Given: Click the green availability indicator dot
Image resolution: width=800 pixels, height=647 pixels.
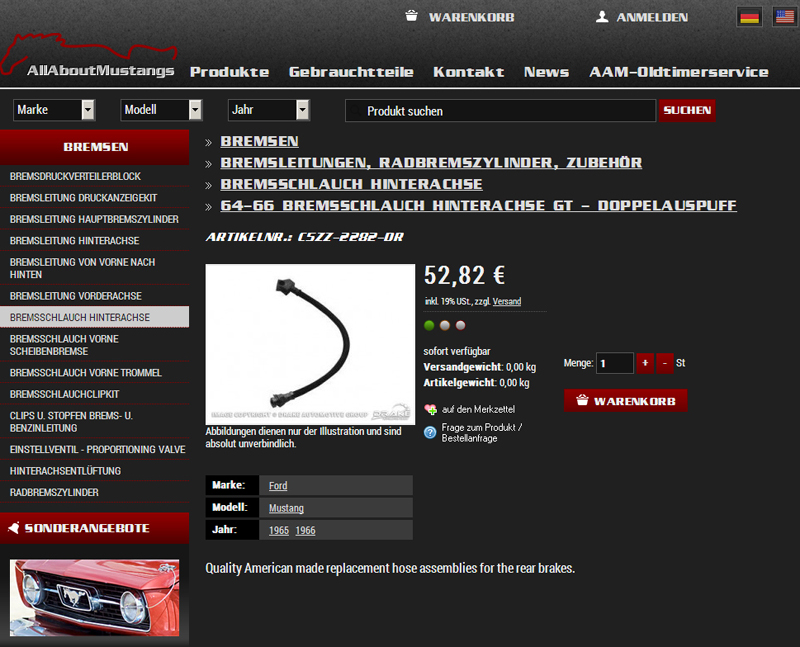Looking at the screenshot, I should click(429, 326).
